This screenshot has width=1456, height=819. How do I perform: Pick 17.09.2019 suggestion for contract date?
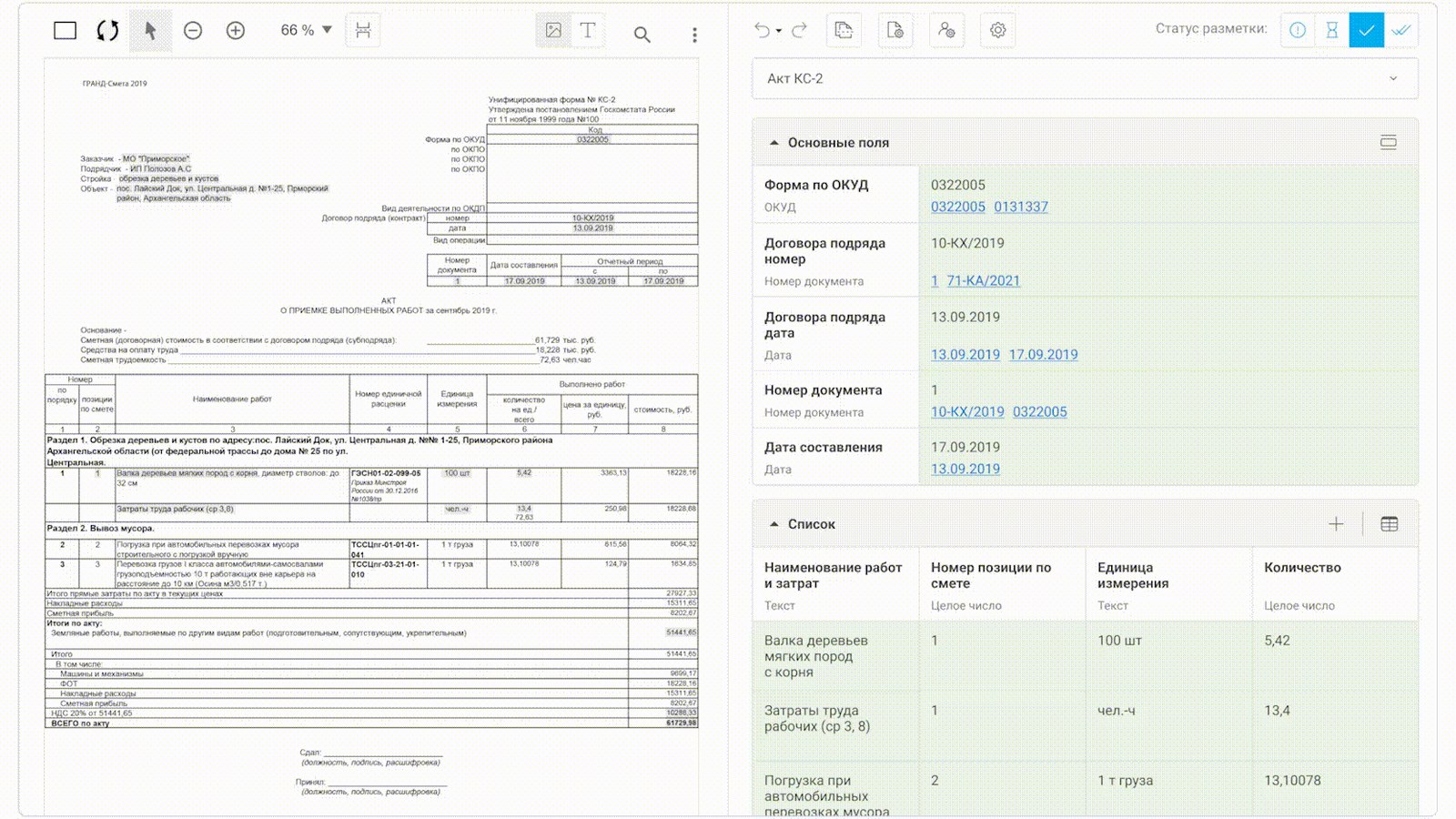[1044, 355]
